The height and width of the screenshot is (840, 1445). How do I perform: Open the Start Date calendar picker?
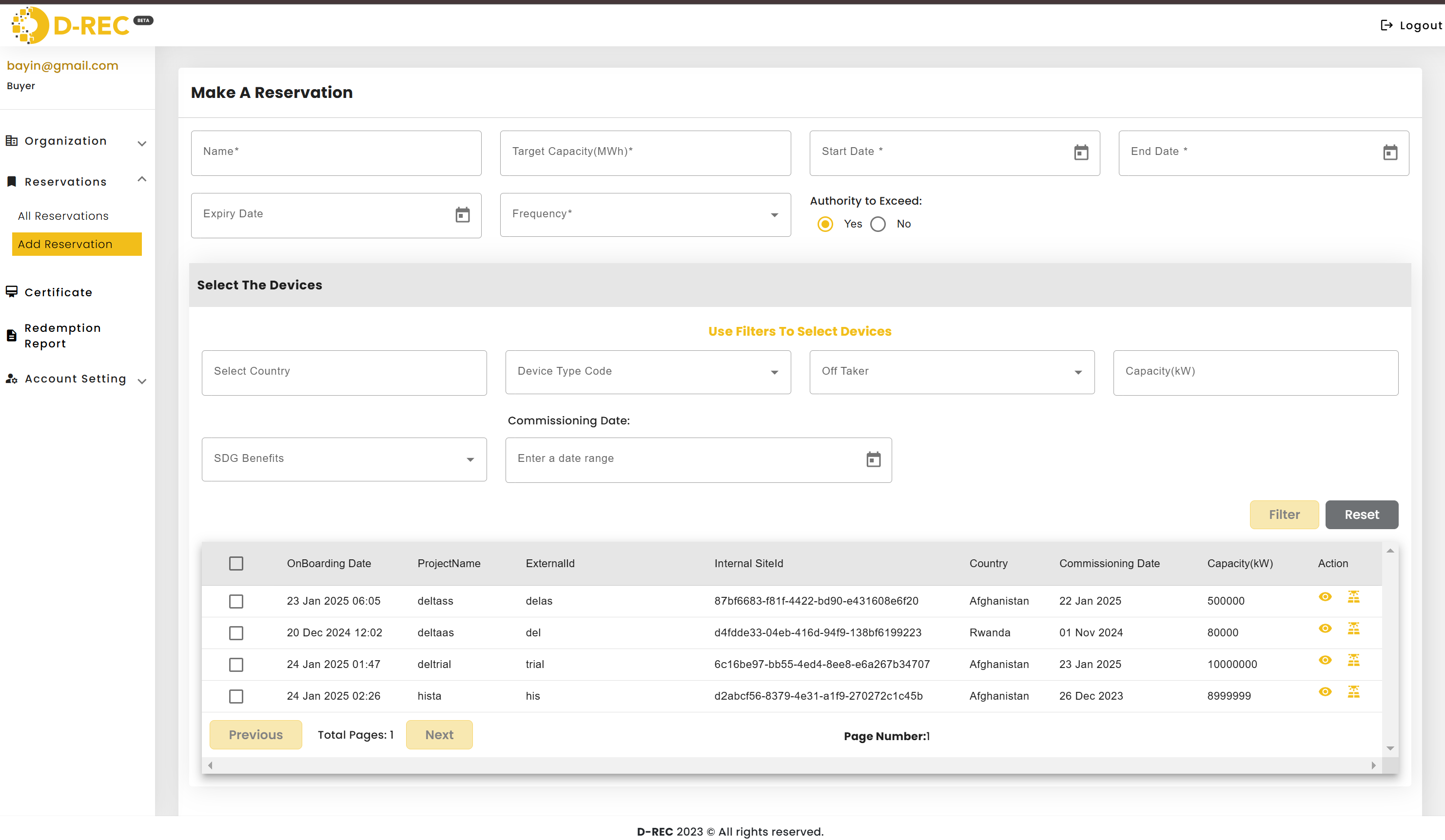click(1081, 153)
